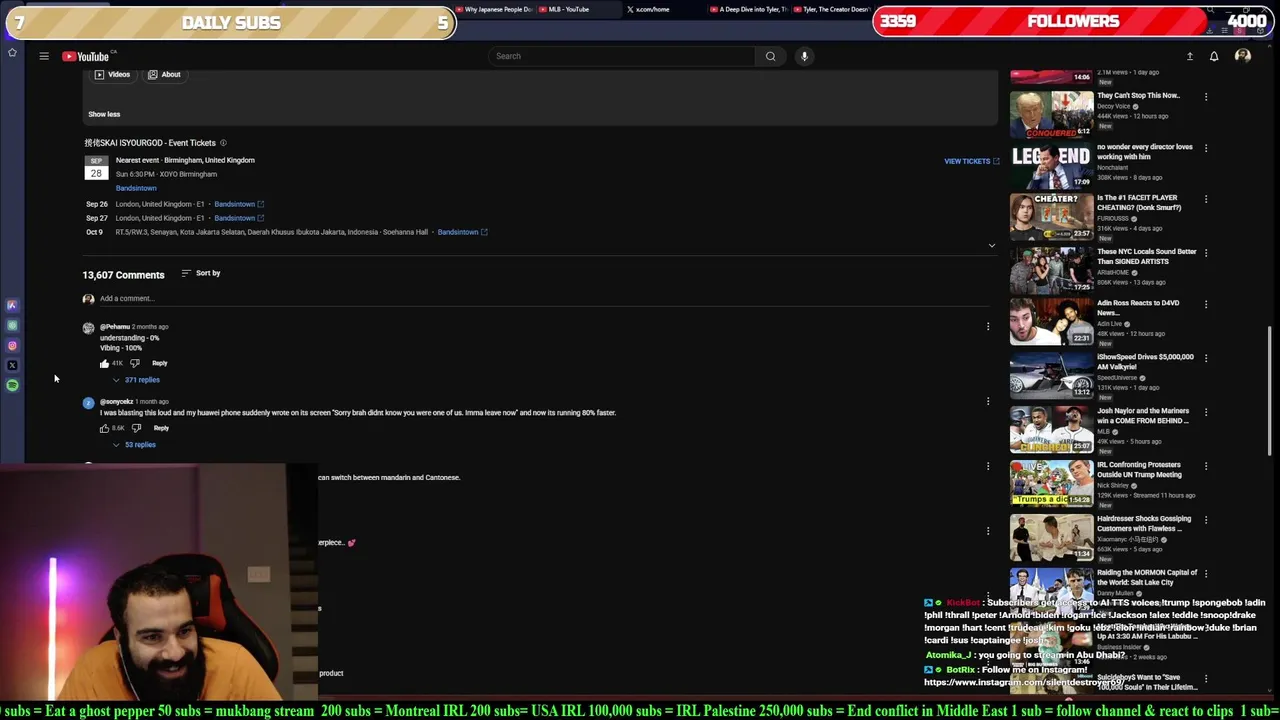Image resolution: width=1280 pixels, height=720 pixels.
Task: Open menu for 'no wonder every director loves' video
Action: pyautogui.click(x=1206, y=148)
